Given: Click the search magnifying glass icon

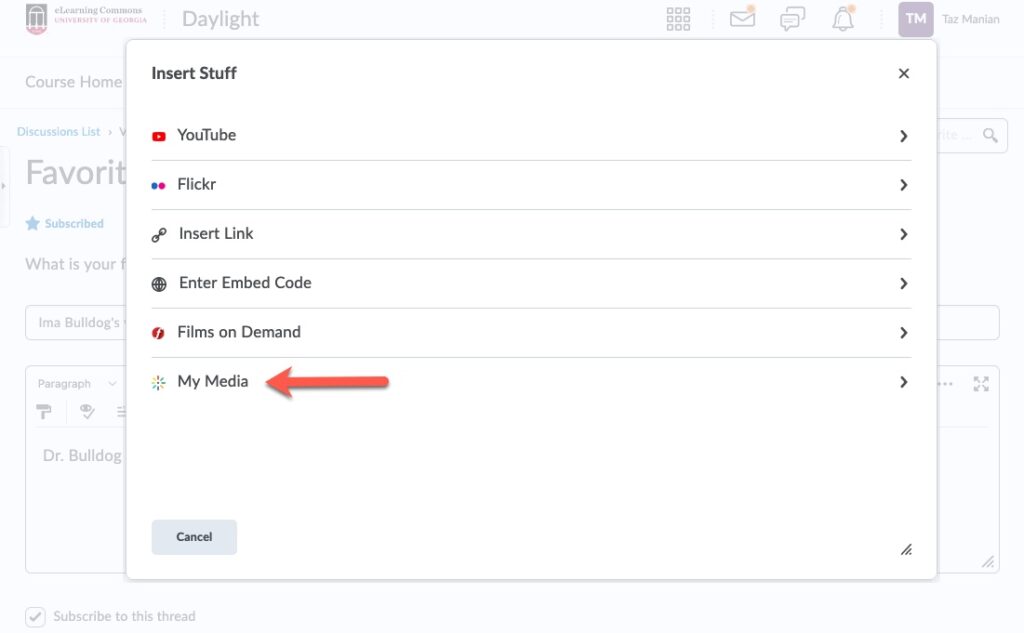Looking at the screenshot, I should tap(990, 135).
